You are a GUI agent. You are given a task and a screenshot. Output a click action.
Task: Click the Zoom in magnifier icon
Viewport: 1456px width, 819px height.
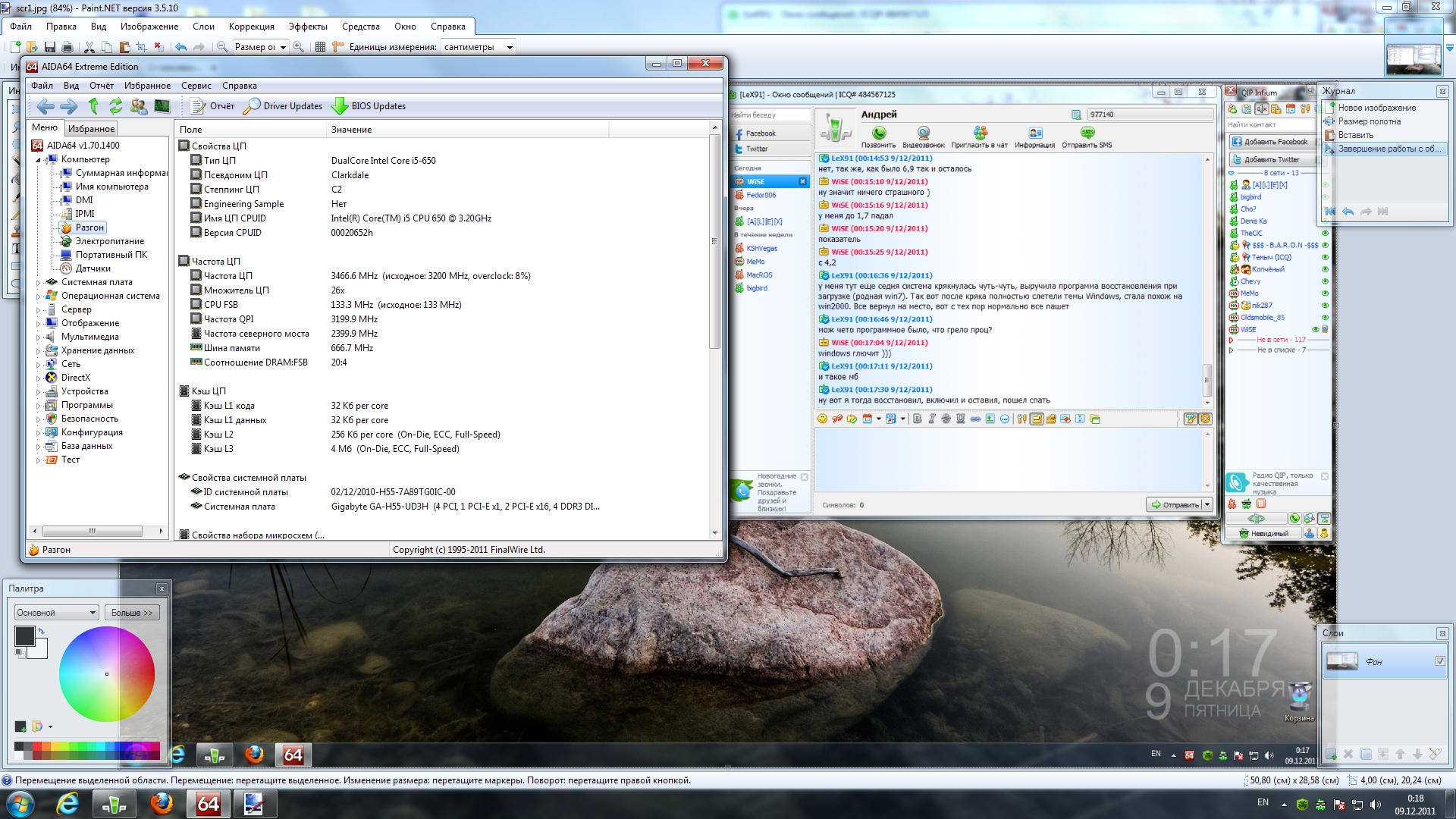click(x=299, y=47)
